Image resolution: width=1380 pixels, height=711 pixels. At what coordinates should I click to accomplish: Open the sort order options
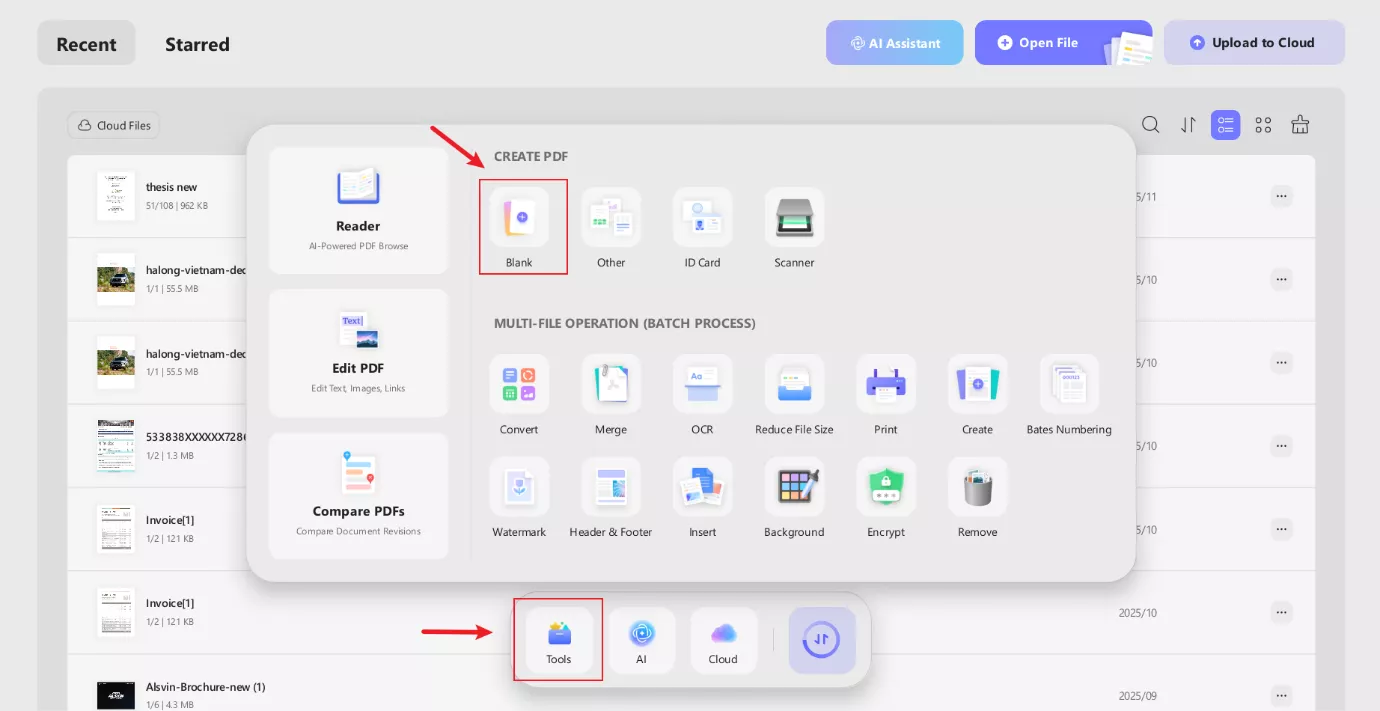pyautogui.click(x=1188, y=125)
